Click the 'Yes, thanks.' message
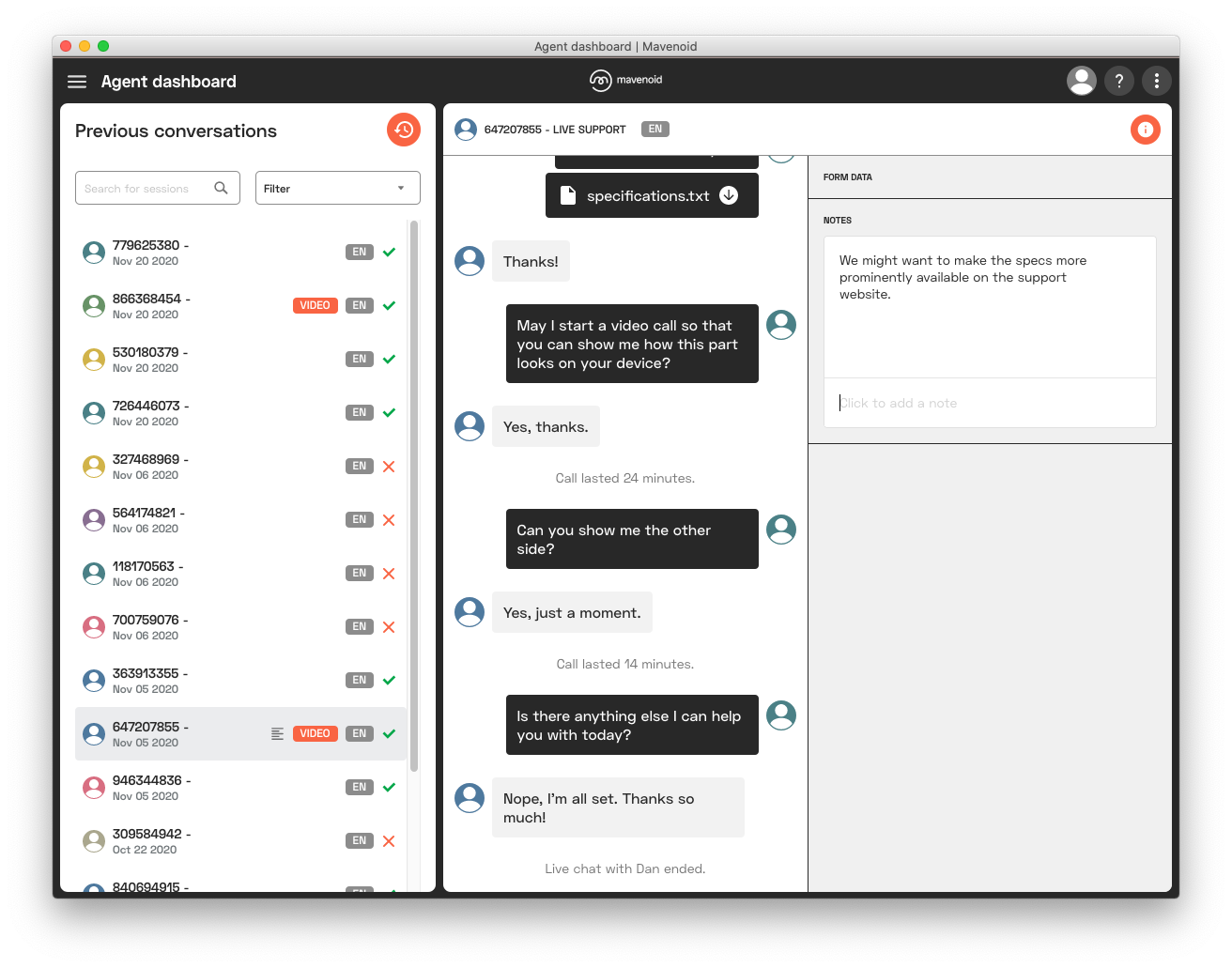 (x=546, y=426)
